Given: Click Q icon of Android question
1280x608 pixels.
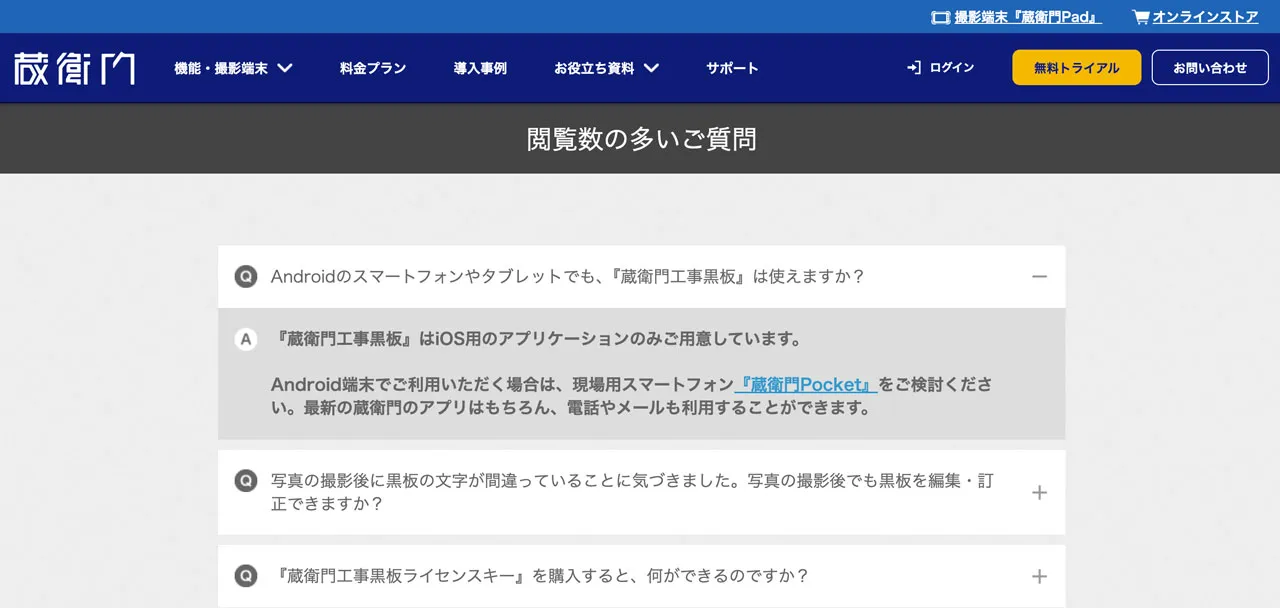Looking at the screenshot, I should [x=246, y=276].
